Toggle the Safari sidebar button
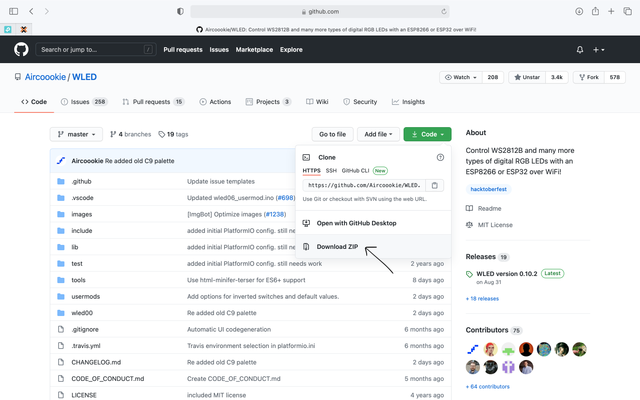This screenshot has height=400, width=640. point(13,11)
